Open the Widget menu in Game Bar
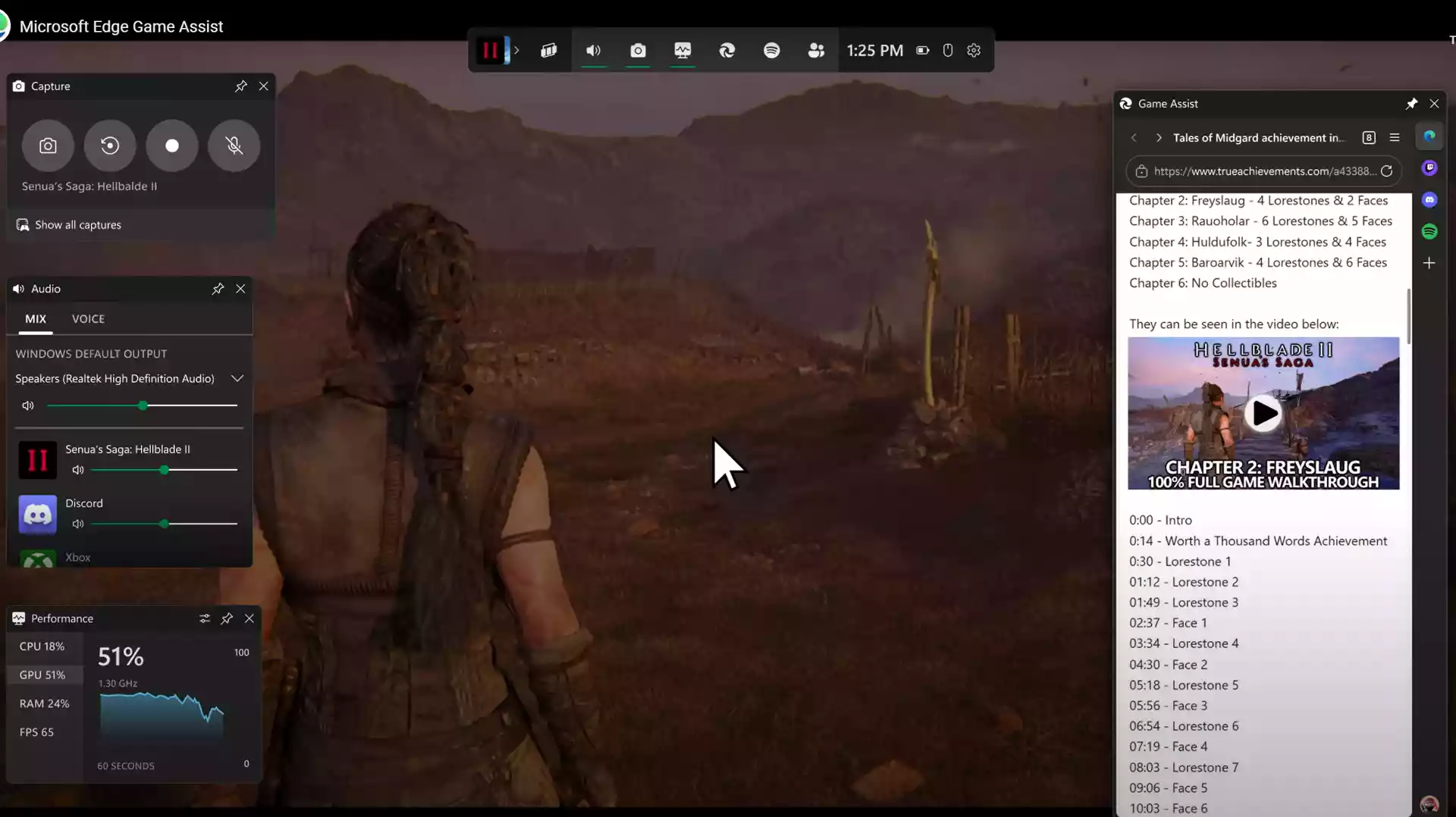Image resolution: width=1456 pixels, height=817 pixels. point(549,51)
